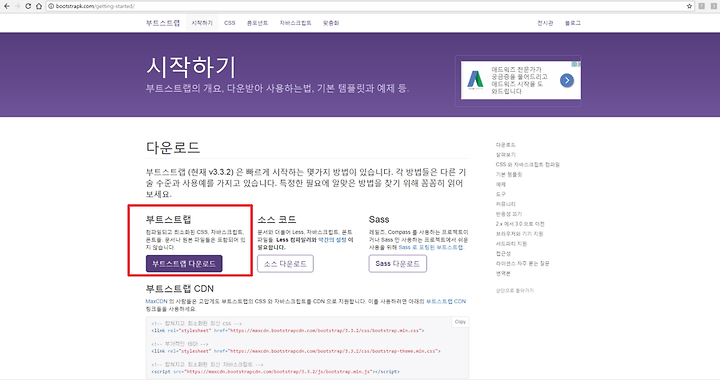Screen dimensions: 720x380
Task: Jump to CSS 와 자바스크립트 컴파일 sidebar item
Action: (x=527, y=164)
